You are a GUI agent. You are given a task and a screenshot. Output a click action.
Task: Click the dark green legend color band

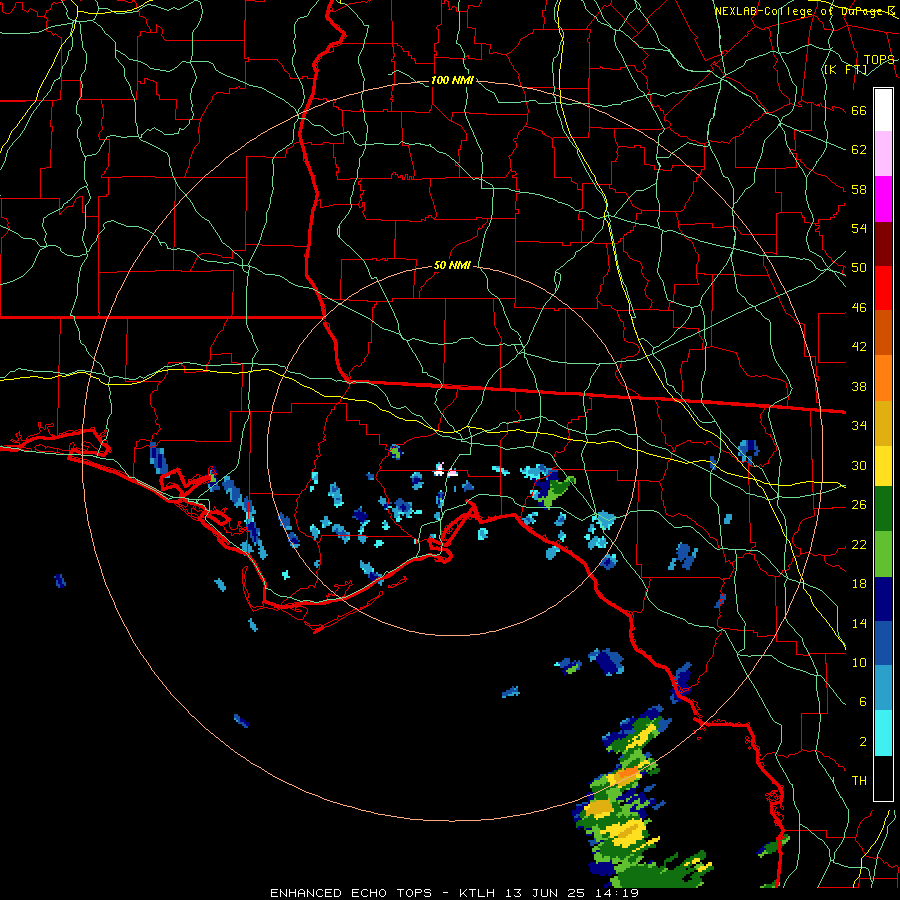click(883, 509)
